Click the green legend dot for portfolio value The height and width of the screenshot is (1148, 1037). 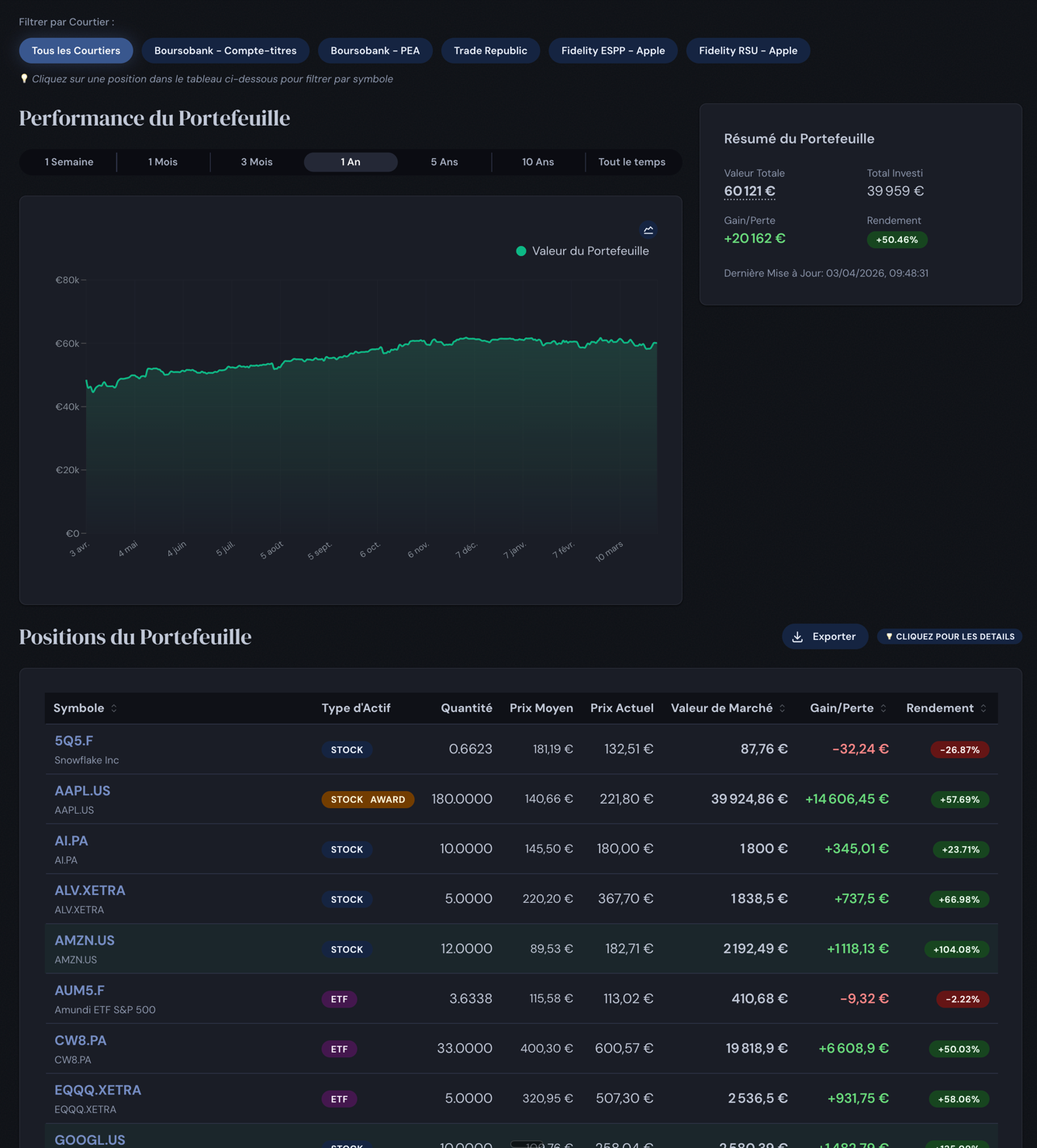pos(520,251)
